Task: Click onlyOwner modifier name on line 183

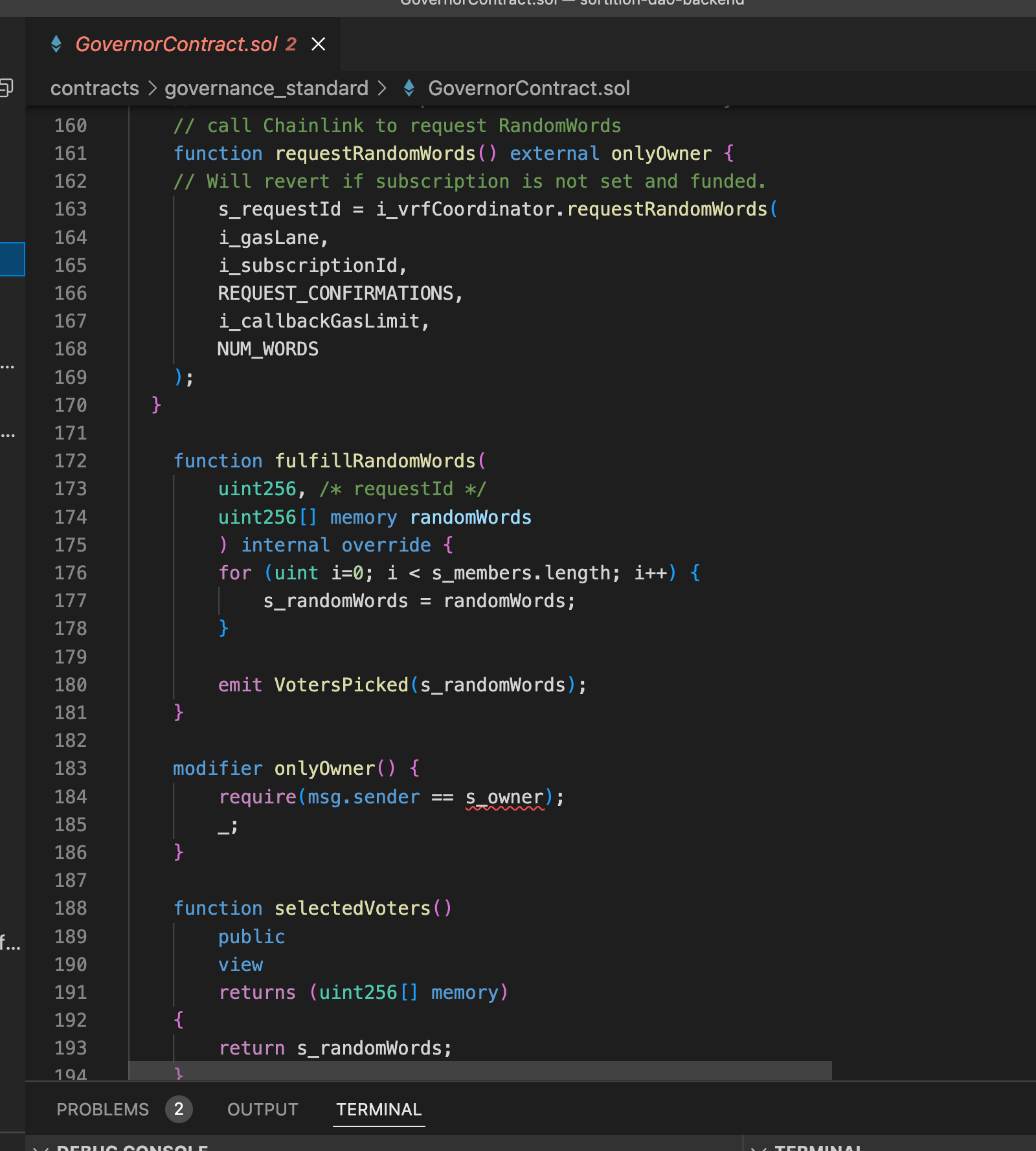Action: tap(325, 768)
